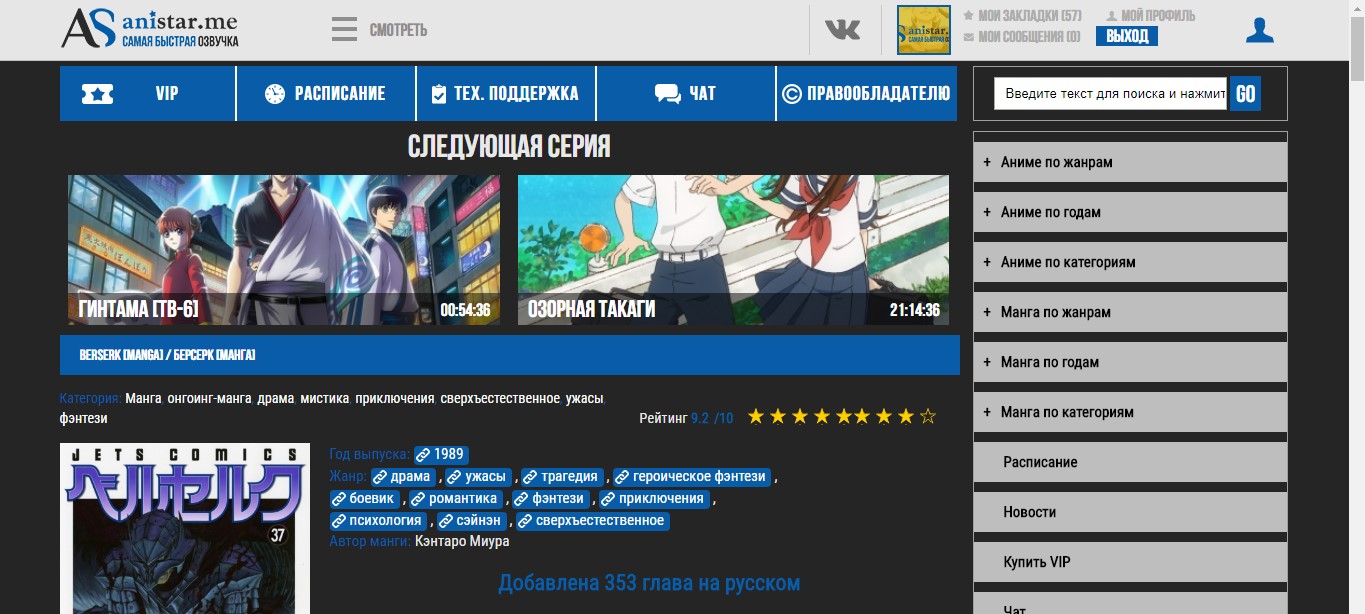Rate the manga with the first star

[756, 416]
